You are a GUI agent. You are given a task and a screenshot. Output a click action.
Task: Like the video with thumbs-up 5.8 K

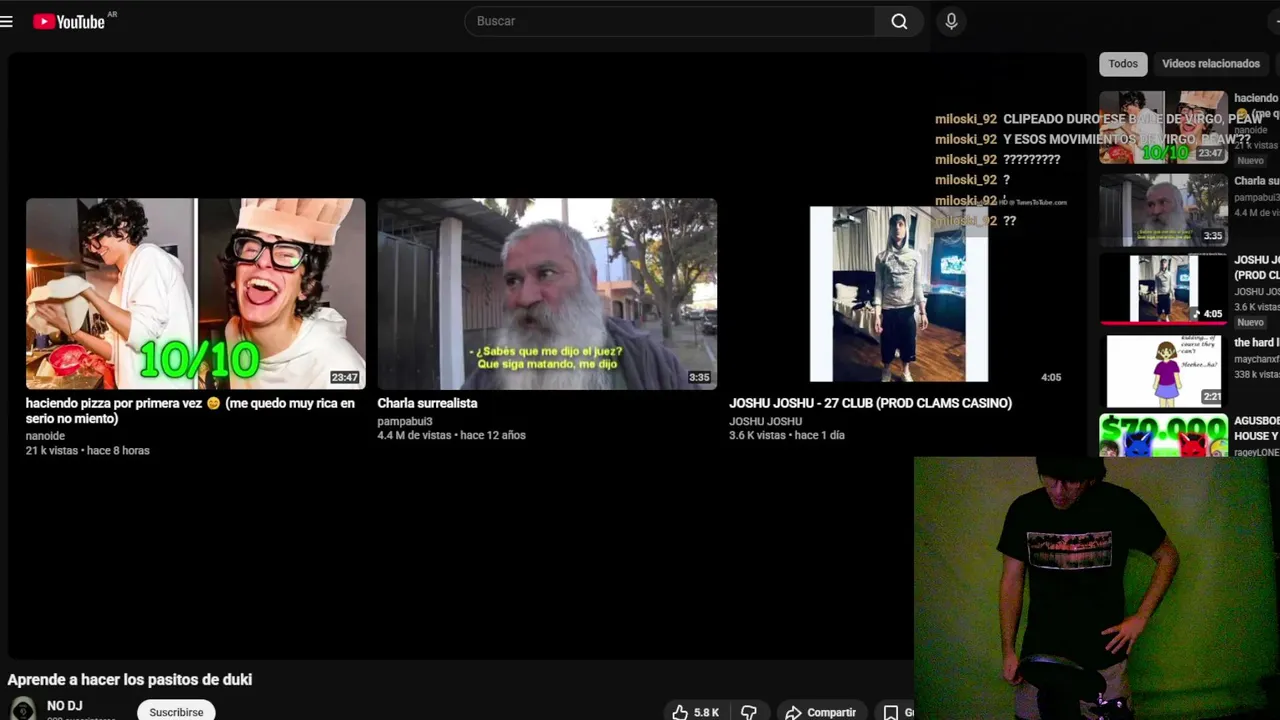coord(696,712)
